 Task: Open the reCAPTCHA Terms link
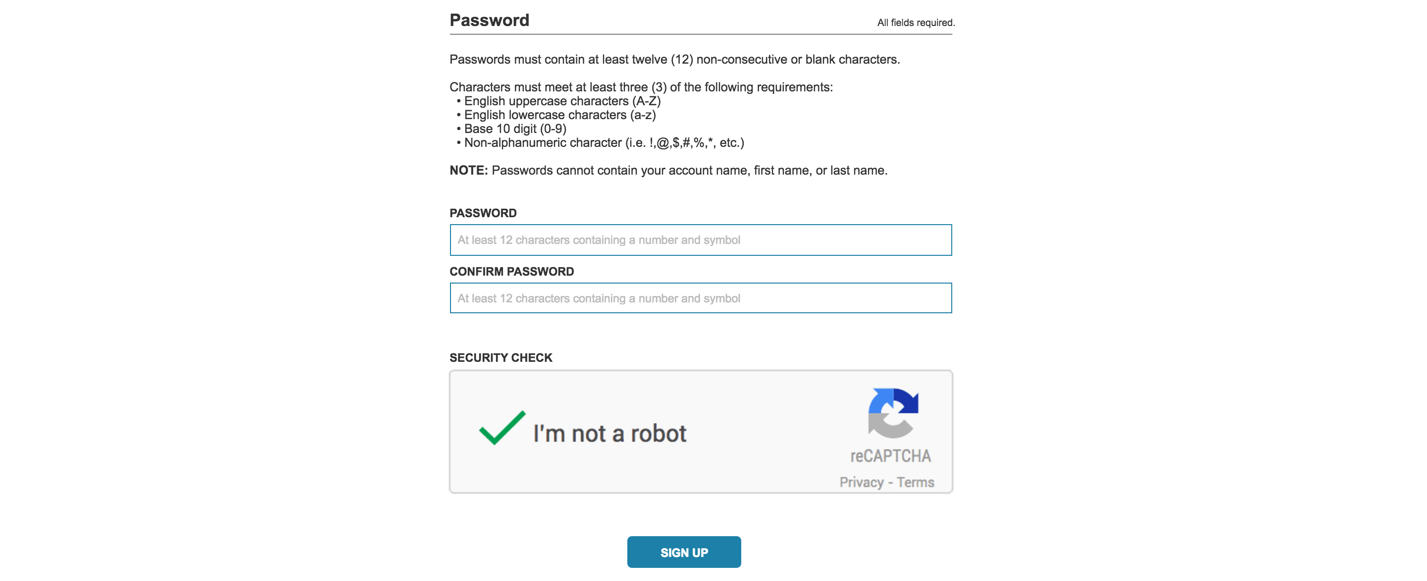915,482
